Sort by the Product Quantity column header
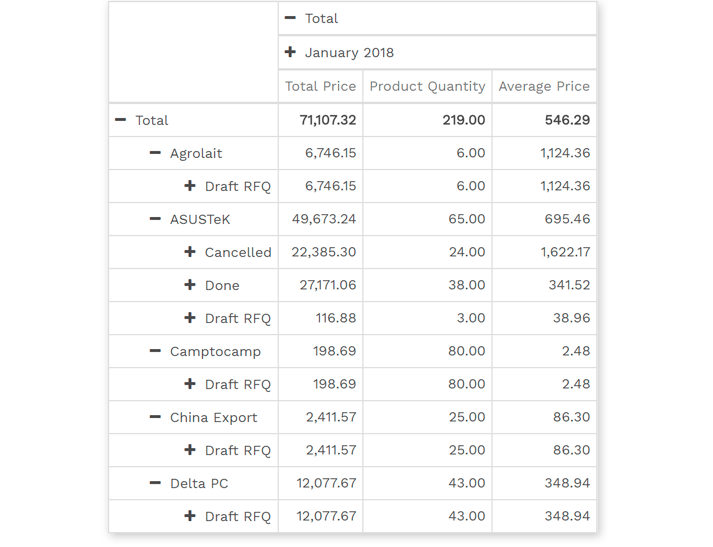713x547 pixels. [427, 86]
